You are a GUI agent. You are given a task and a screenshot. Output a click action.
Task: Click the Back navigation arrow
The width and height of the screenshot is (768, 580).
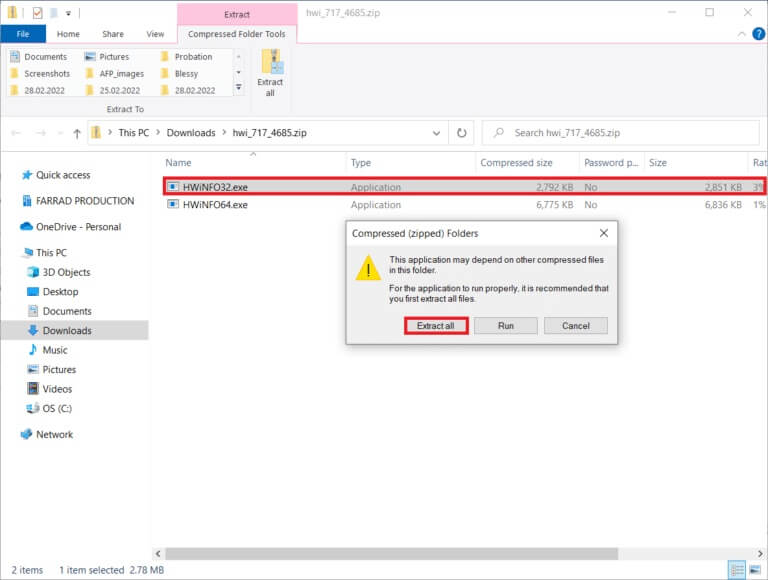coord(16,133)
